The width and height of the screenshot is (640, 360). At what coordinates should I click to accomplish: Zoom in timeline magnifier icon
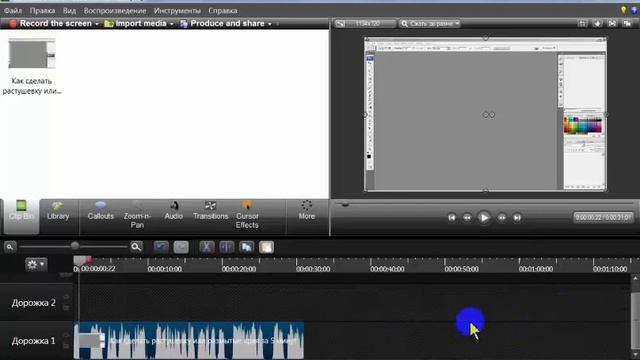136,247
